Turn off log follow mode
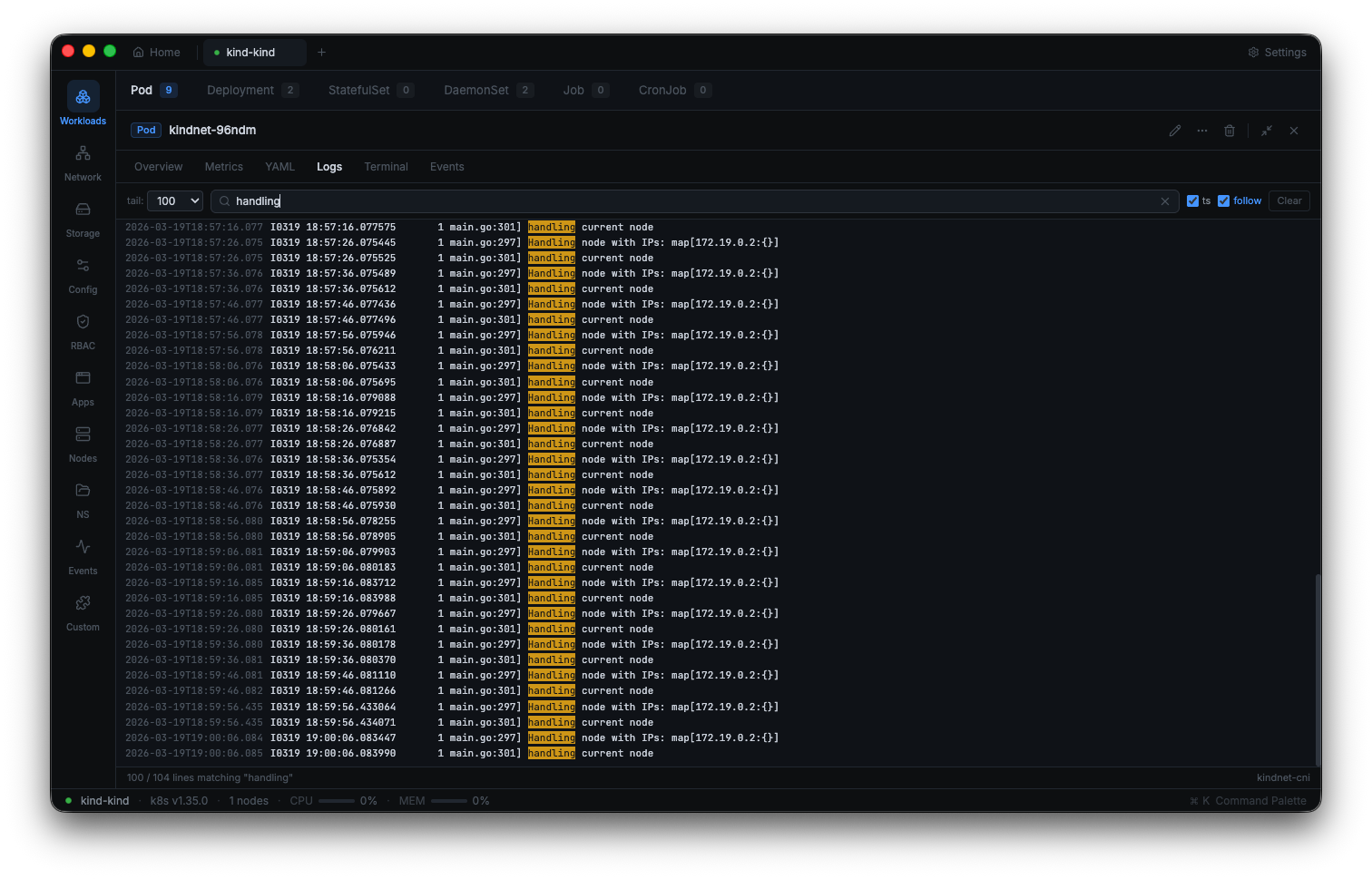Viewport: 1372px width, 879px height. point(1226,200)
